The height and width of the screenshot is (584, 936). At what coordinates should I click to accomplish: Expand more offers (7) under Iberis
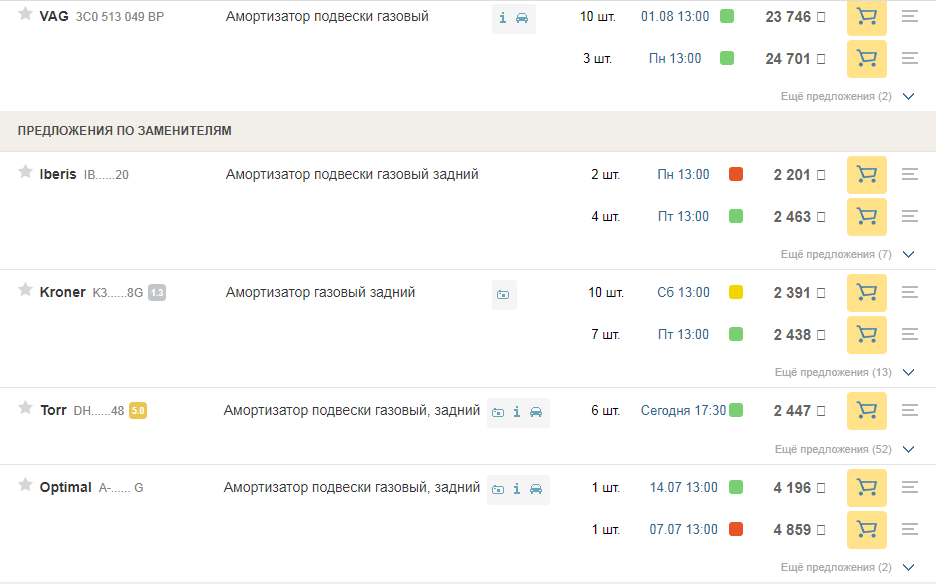pos(846,255)
